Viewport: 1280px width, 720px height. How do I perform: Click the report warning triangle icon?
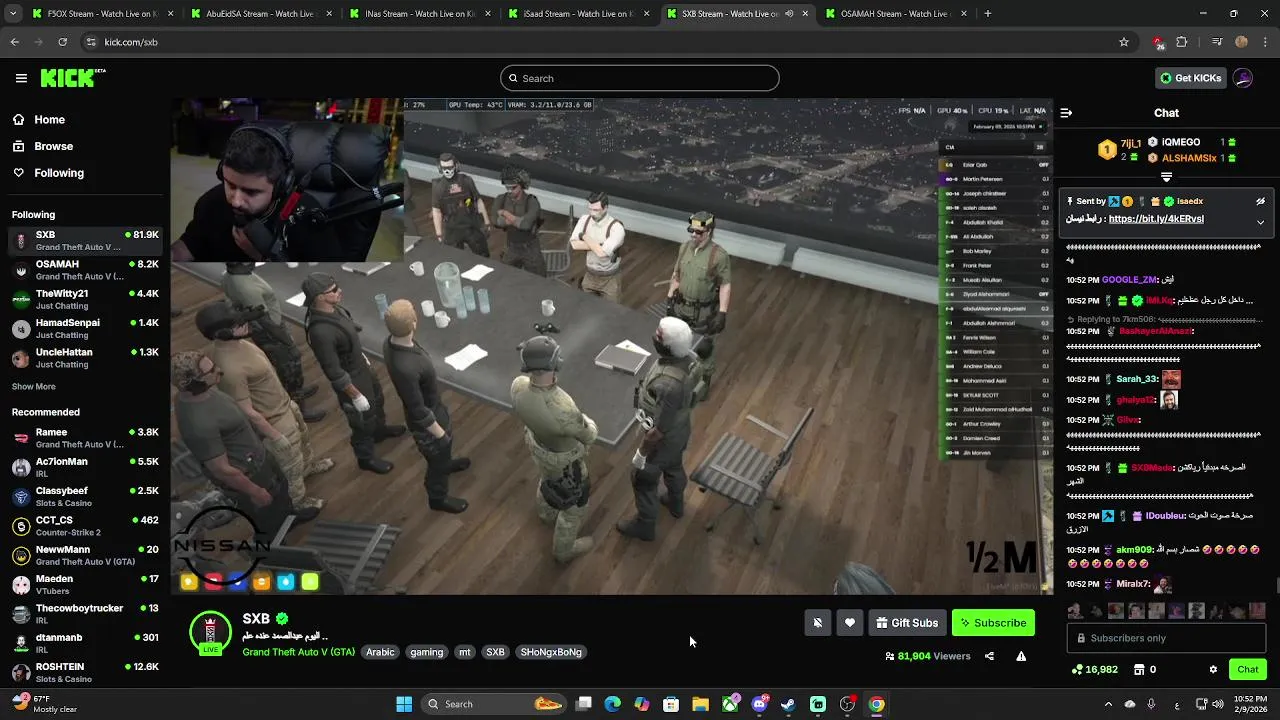1021,656
